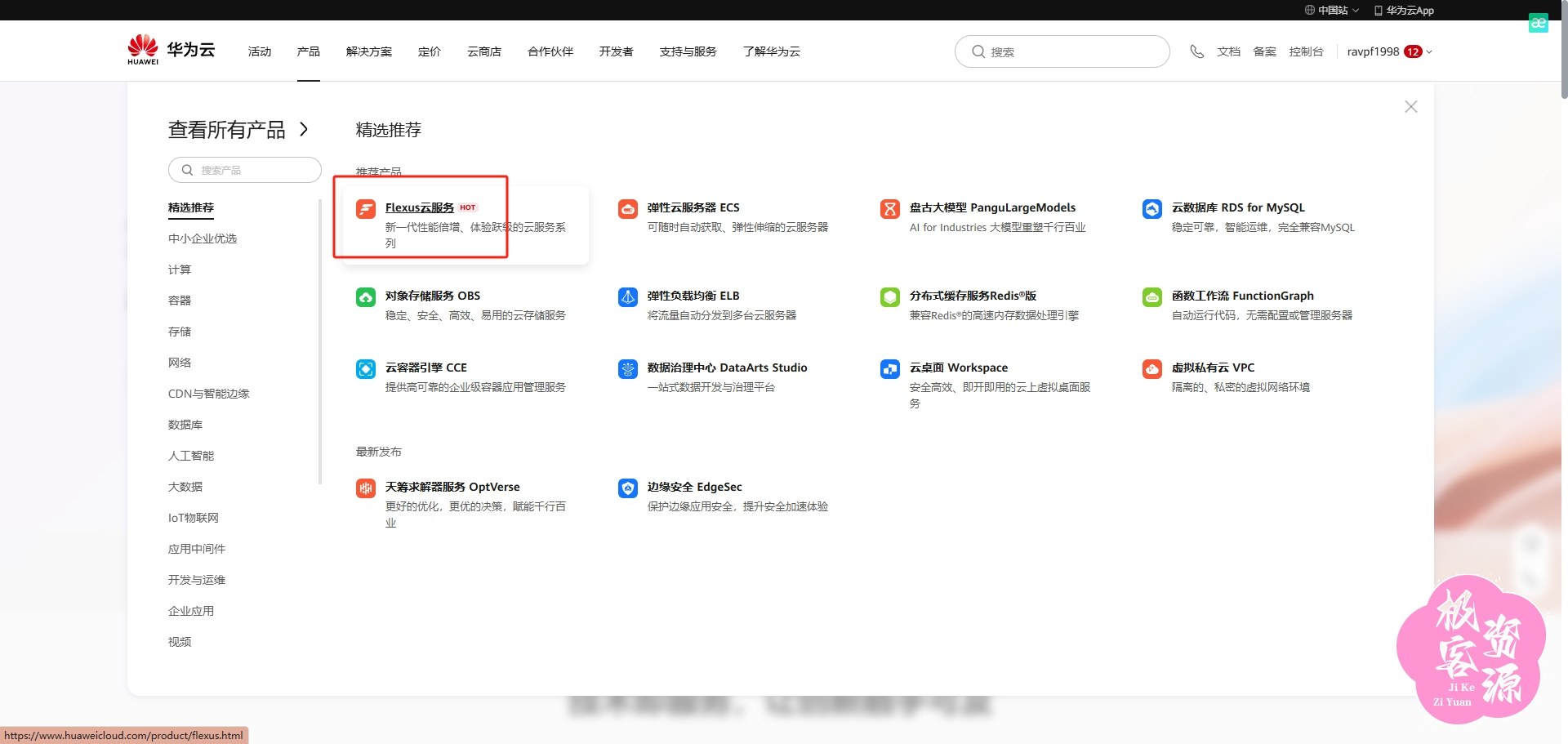The height and width of the screenshot is (744, 1568).
Task: Click the 云数据库 RDS for MySQL icon
Action: pos(1152,209)
